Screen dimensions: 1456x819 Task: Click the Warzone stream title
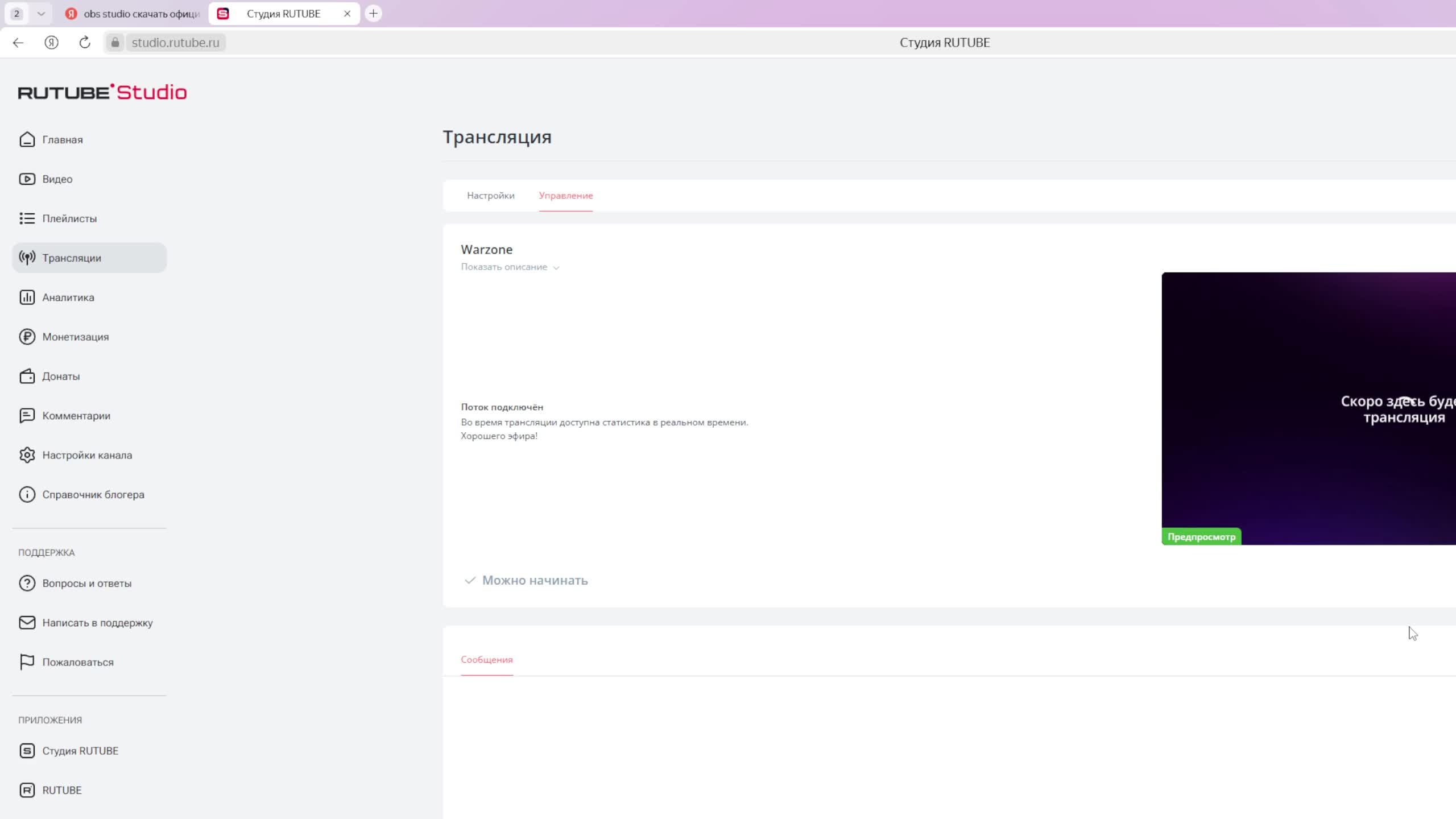tap(487, 250)
